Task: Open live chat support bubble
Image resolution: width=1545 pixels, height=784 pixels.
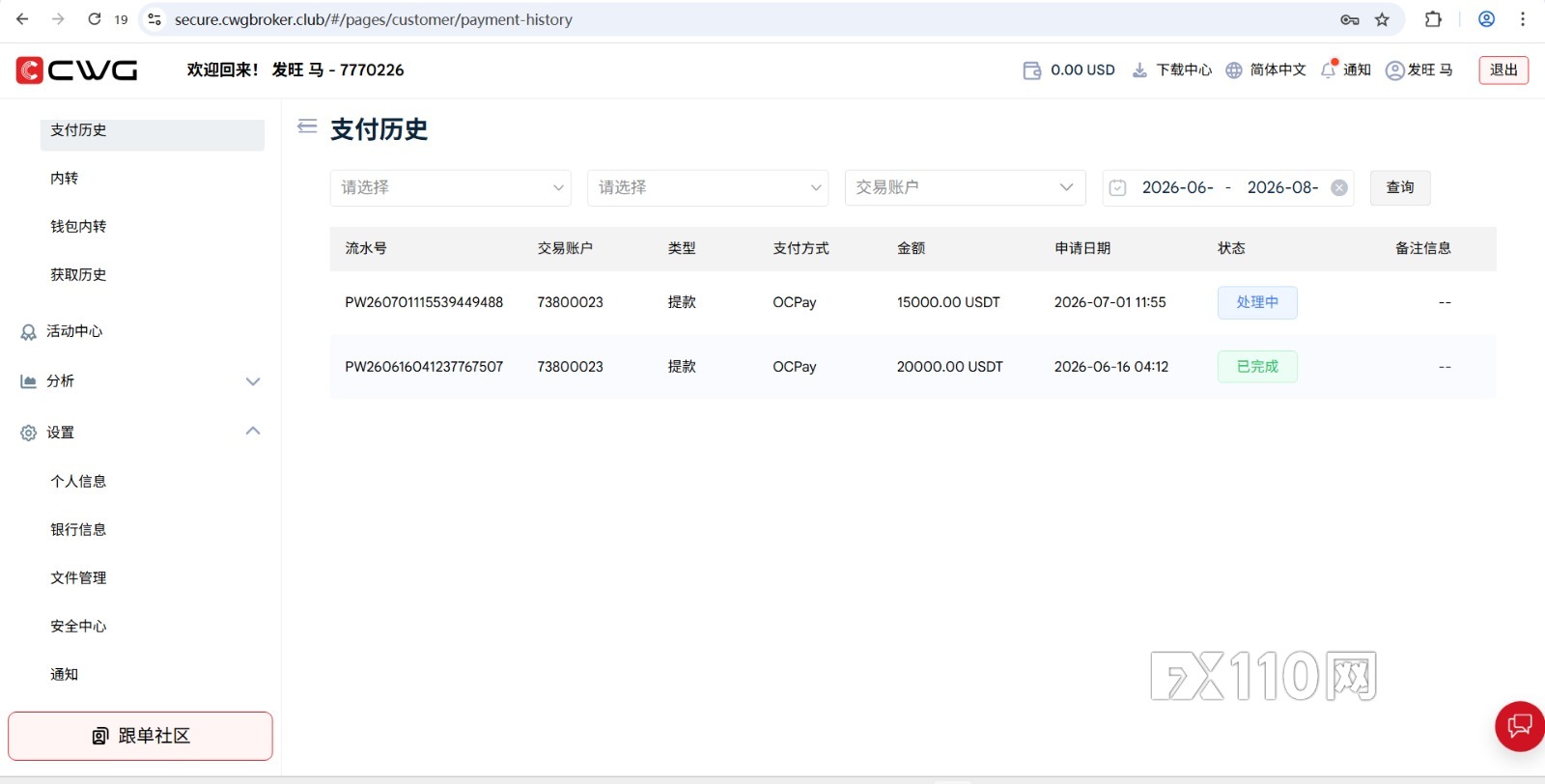Action: point(1520,726)
